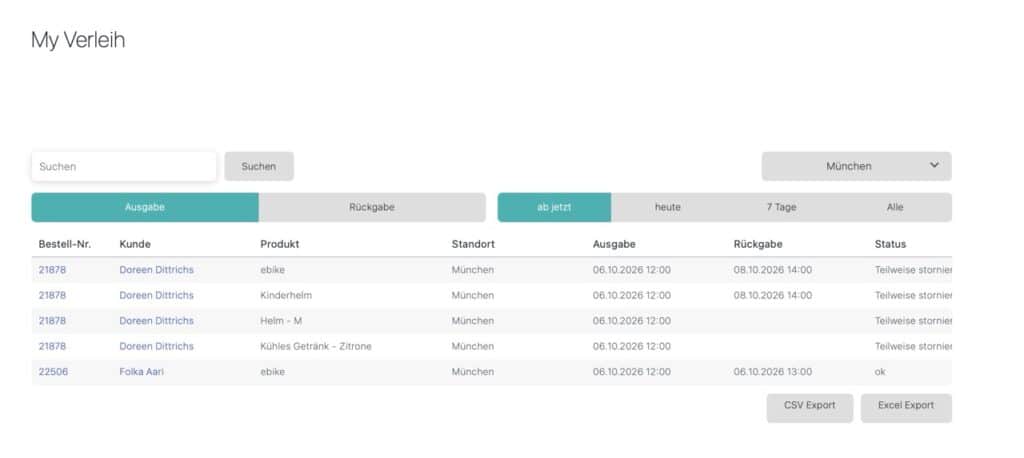Click the CSV Export button
Screen dimensions: 1024x458
click(810, 408)
